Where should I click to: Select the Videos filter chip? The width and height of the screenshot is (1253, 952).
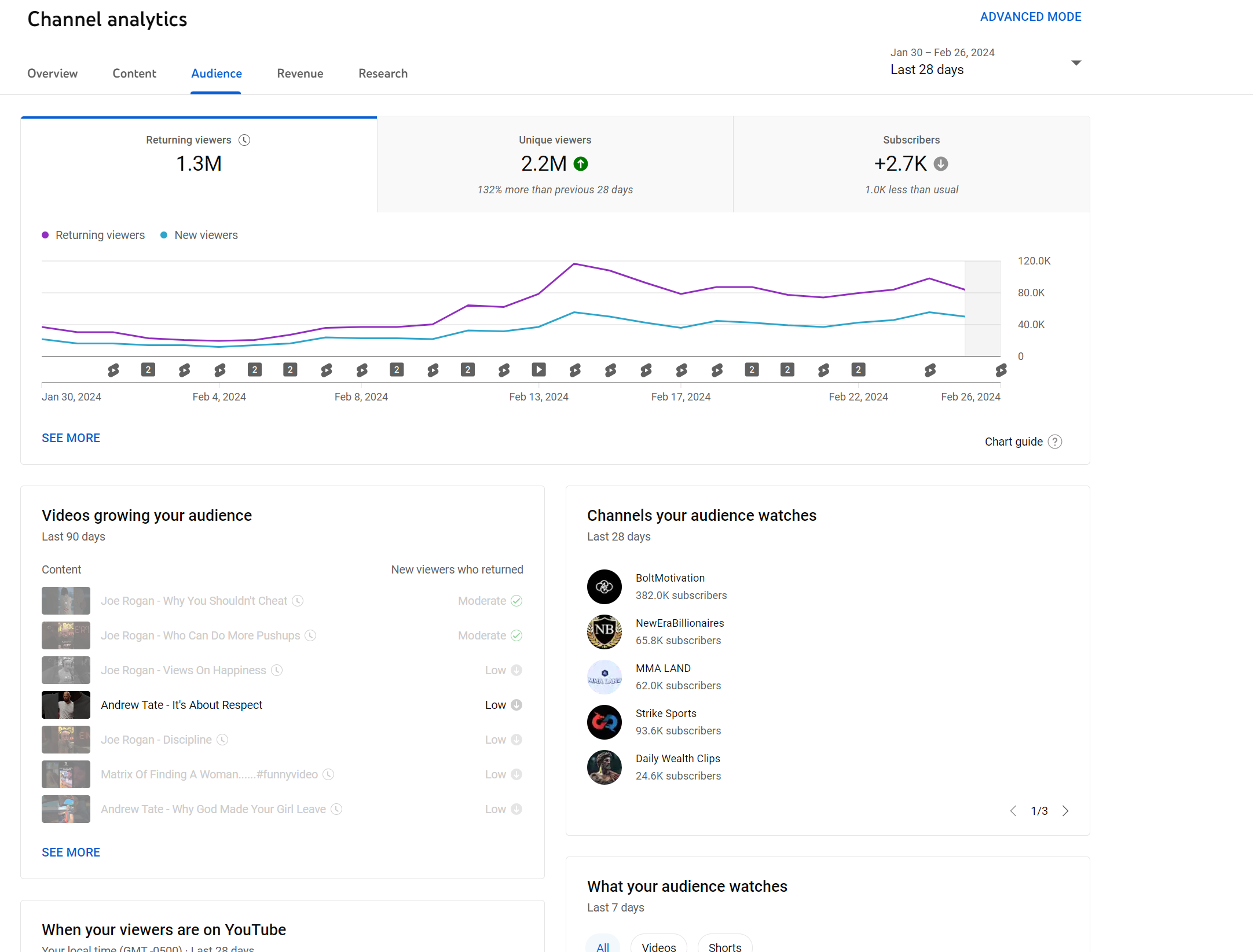(659, 944)
